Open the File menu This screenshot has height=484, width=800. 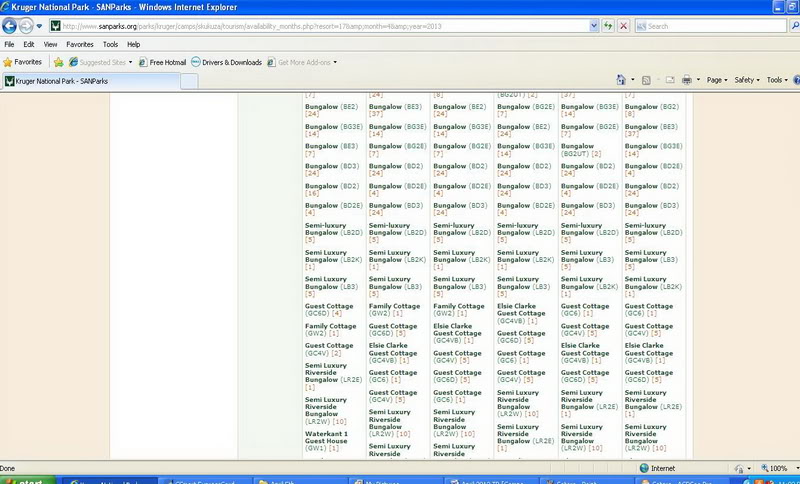click(x=9, y=44)
